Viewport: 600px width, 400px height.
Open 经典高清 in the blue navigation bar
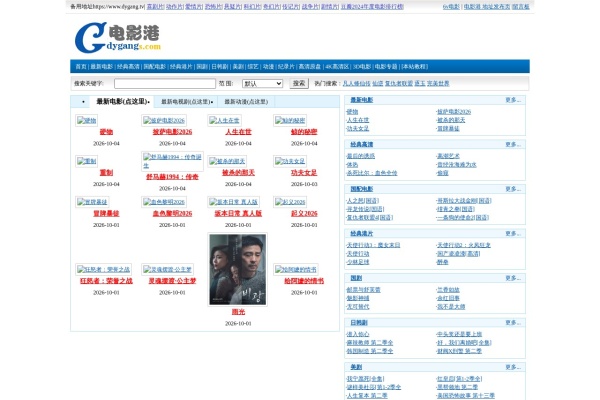tap(128, 67)
